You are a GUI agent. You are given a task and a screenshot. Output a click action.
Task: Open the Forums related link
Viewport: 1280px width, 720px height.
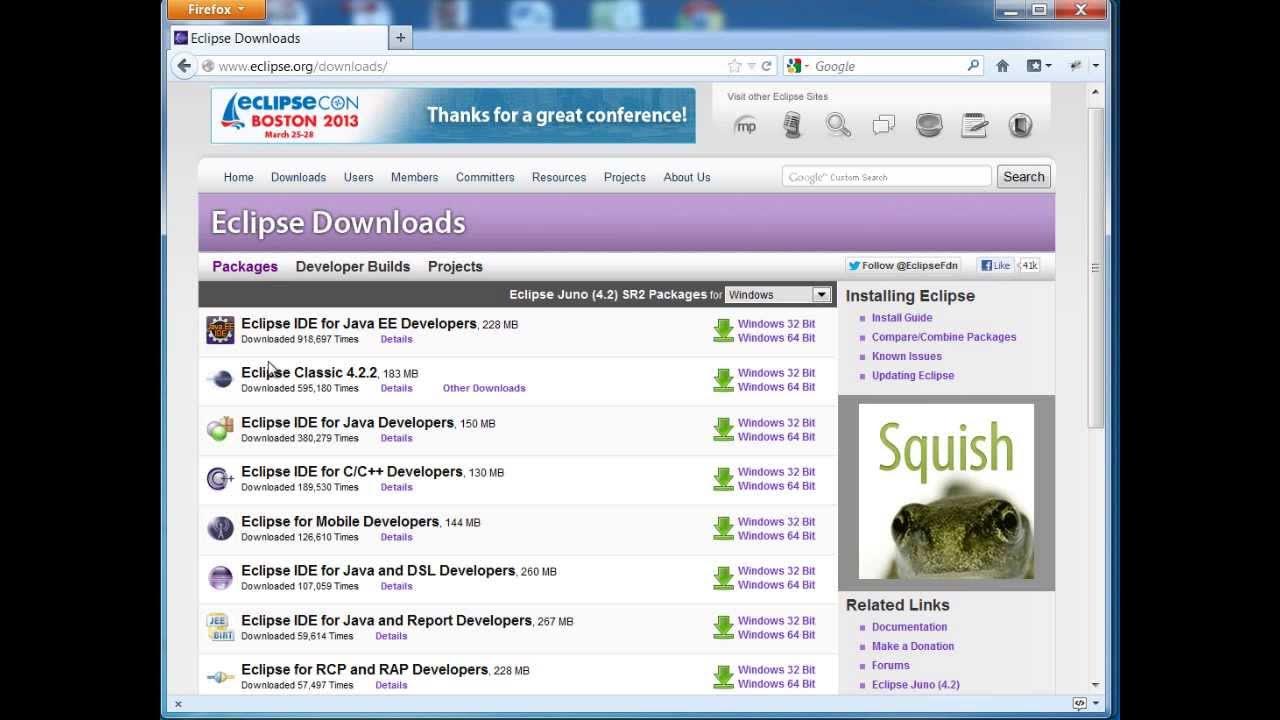tap(891, 665)
